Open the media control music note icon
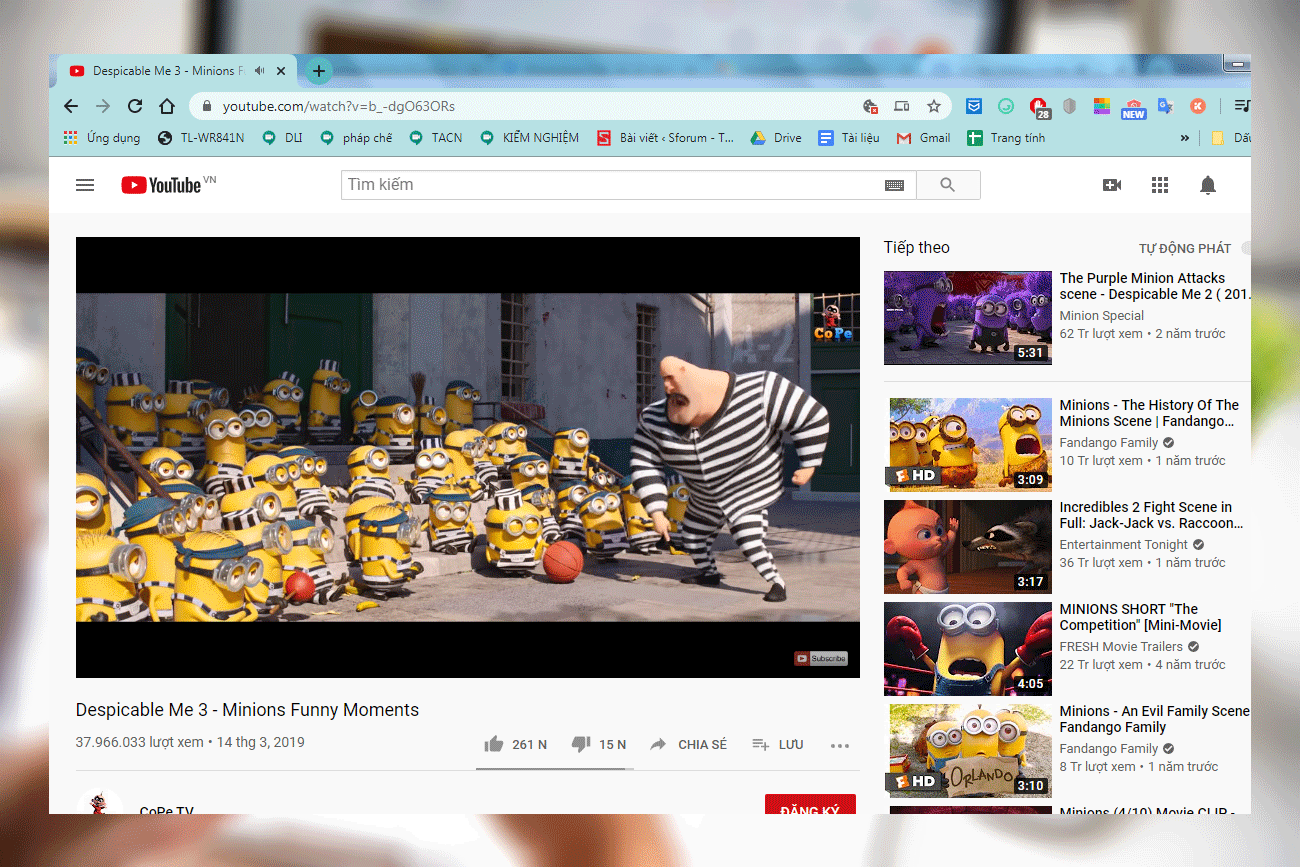Screen dimensions: 1300x867 click(x=1242, y=106)
